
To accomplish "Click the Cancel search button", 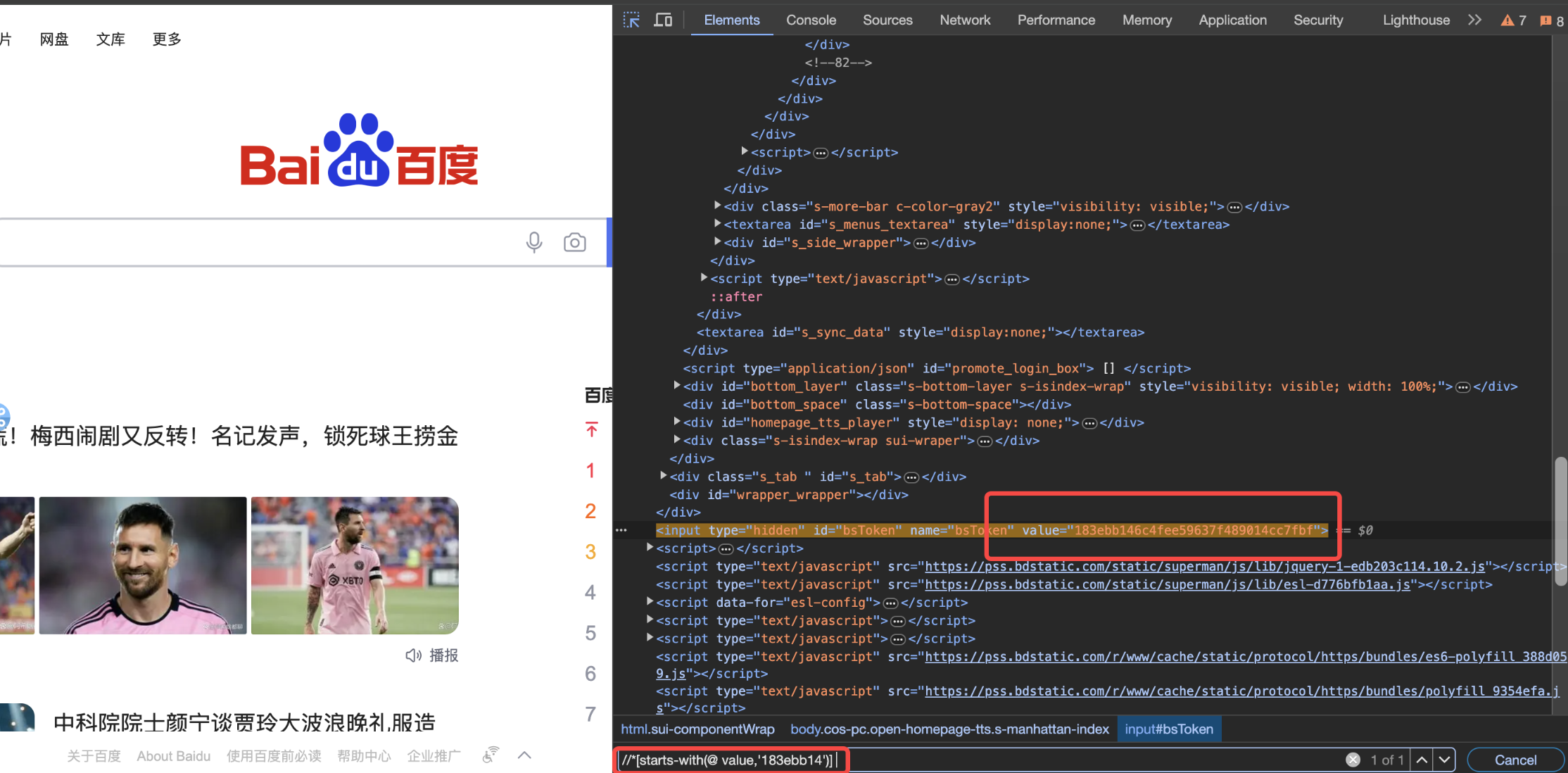I will 1515,760.
